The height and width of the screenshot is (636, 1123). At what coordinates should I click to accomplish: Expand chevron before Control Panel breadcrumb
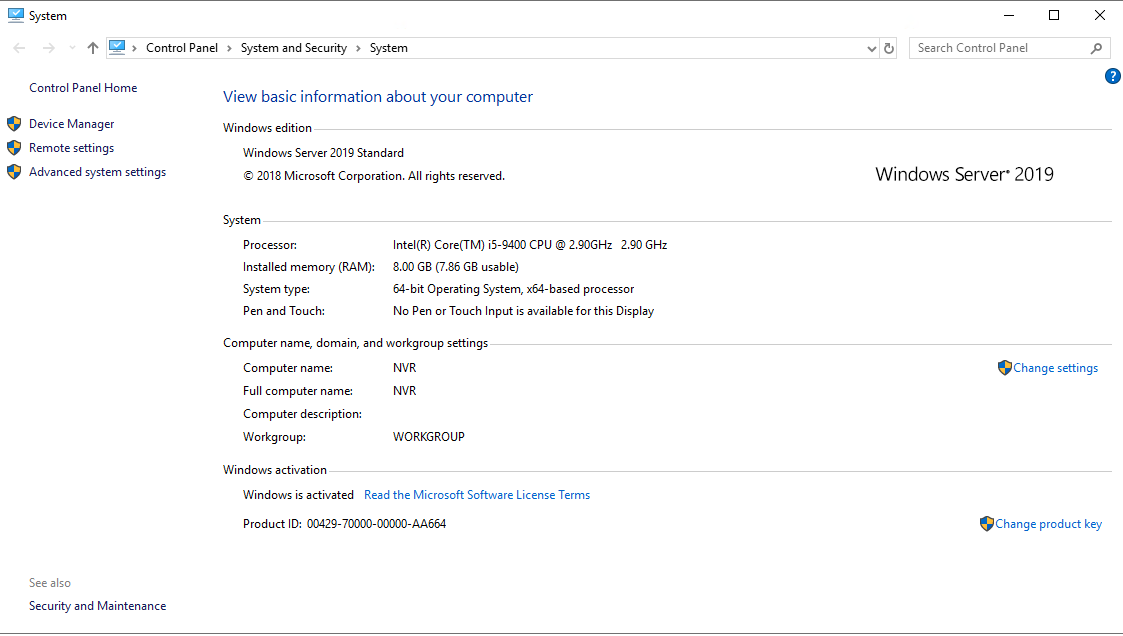tap(135, 48)
